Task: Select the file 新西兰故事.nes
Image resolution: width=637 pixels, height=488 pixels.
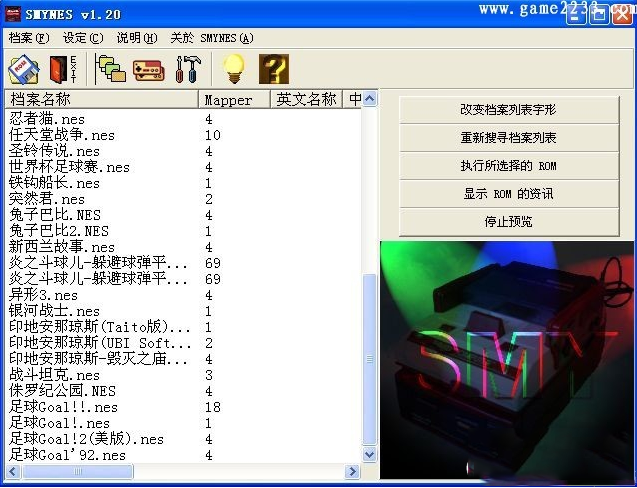Action: click(62, 247)
